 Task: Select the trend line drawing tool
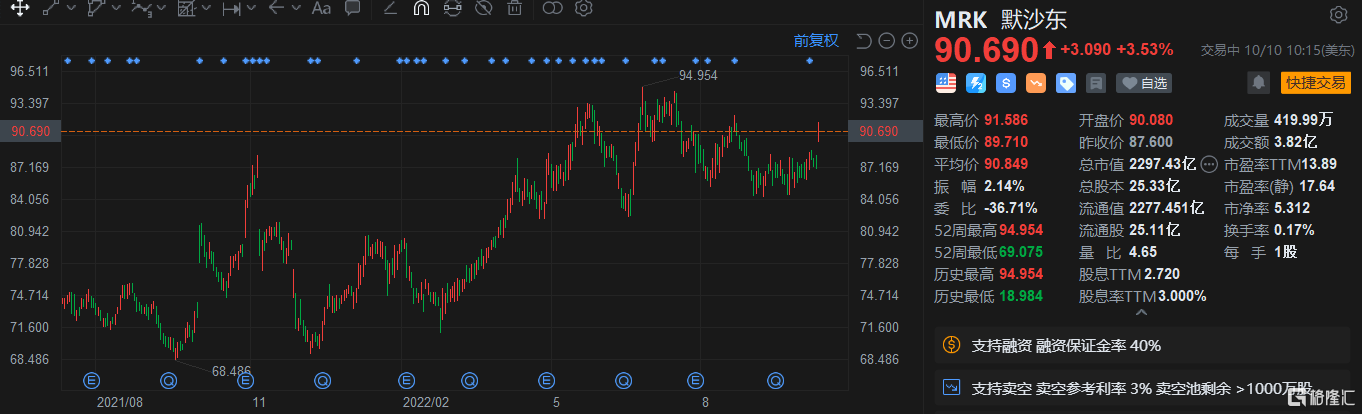(52, 9)
